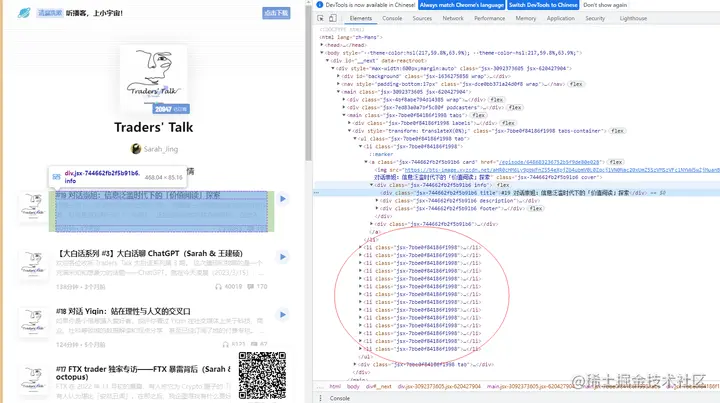This screenshot has height=403, width=720.
Task: Play episode #19 对话崇姐
Action: pos(283,199)
